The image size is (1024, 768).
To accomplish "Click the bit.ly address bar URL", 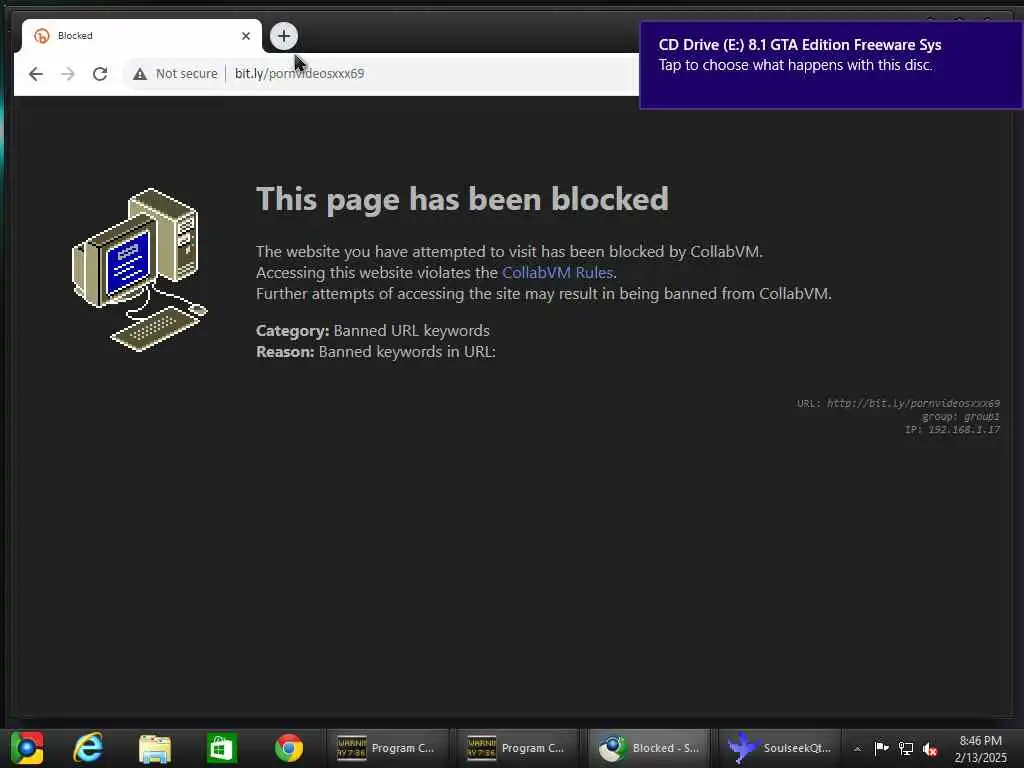I will pyautogui.click(x=300, y=74).
